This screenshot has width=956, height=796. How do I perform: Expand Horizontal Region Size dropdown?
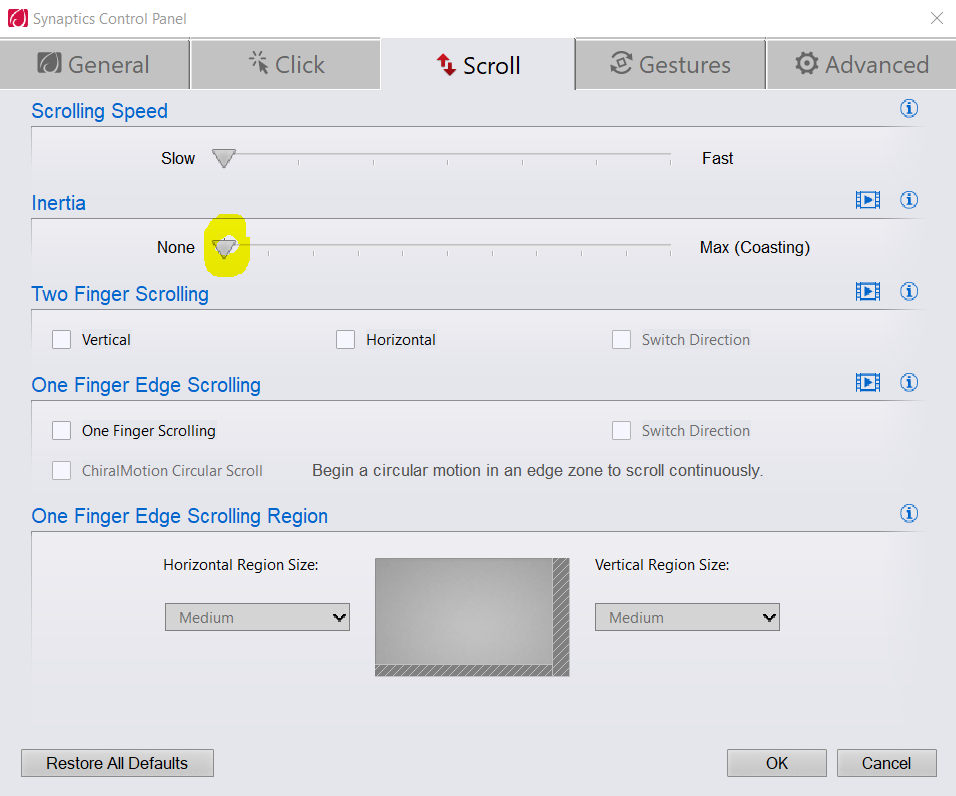pos(257,617)
